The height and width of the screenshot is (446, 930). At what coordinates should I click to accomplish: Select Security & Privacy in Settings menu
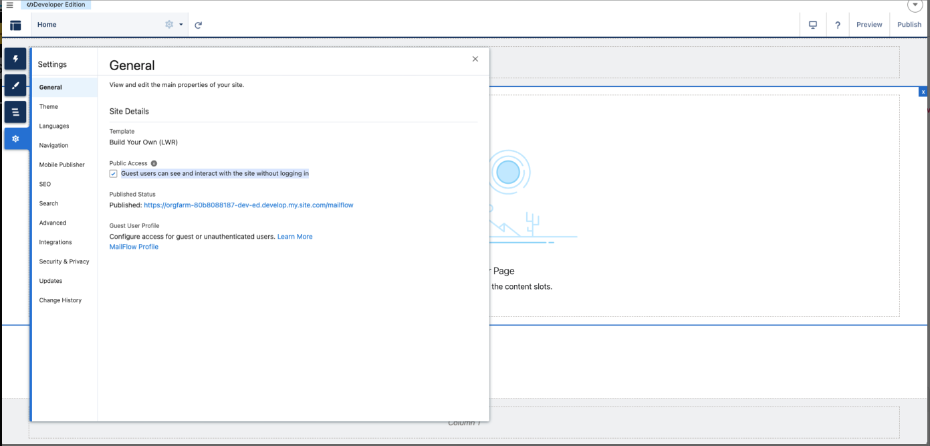[65, 262]
